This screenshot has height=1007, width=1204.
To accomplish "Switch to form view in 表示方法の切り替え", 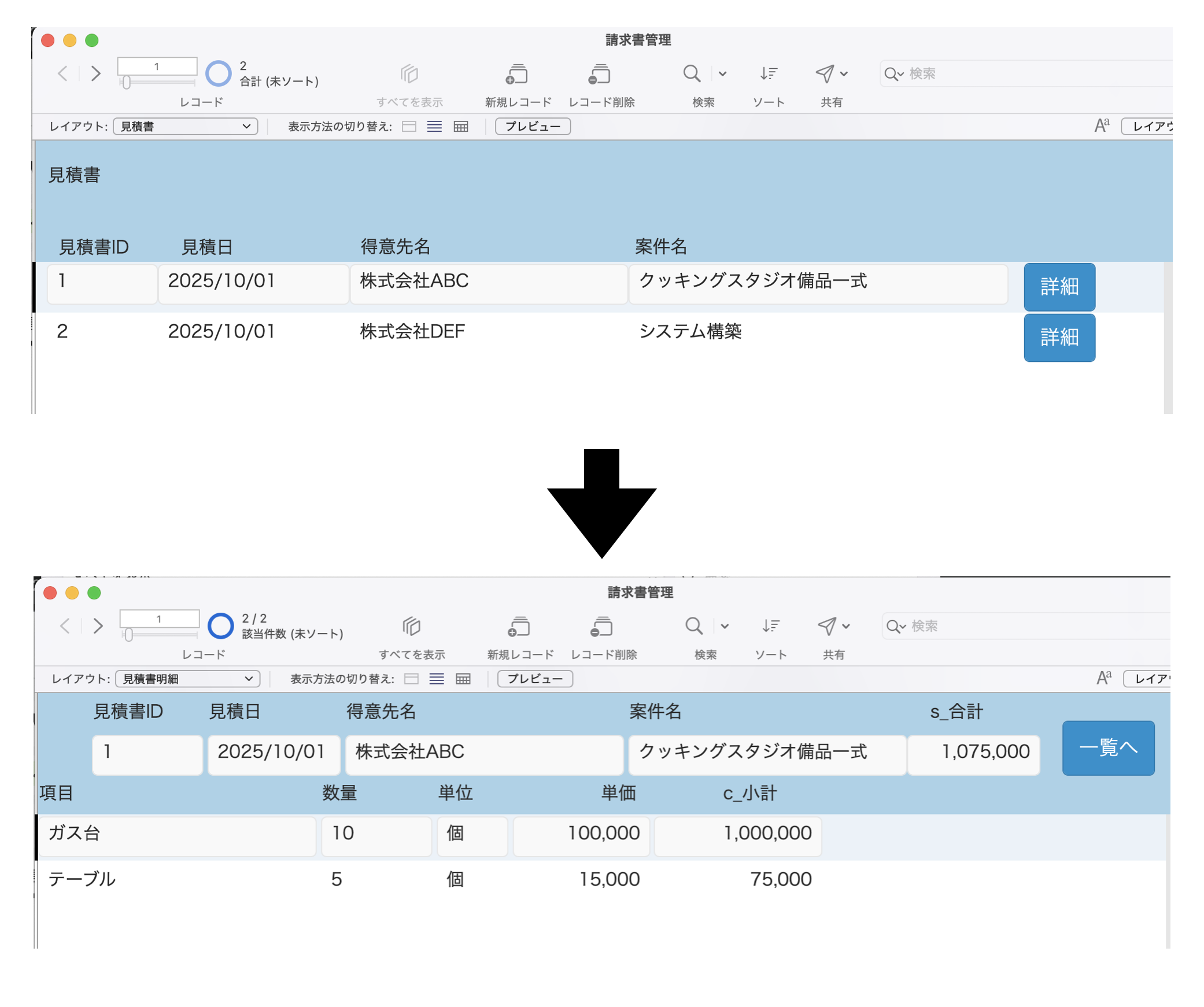I will pyautogui.click(x=409, y=126).
